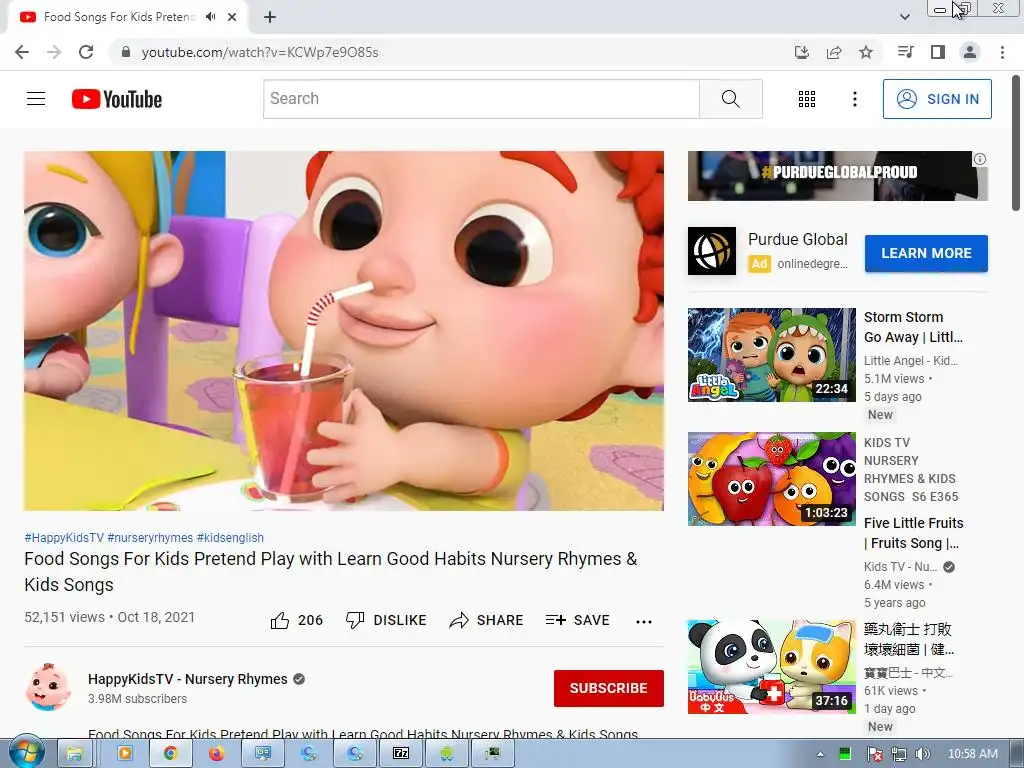1024x768 pixels.
Task: Click the address bar URL
Action: 260,52
